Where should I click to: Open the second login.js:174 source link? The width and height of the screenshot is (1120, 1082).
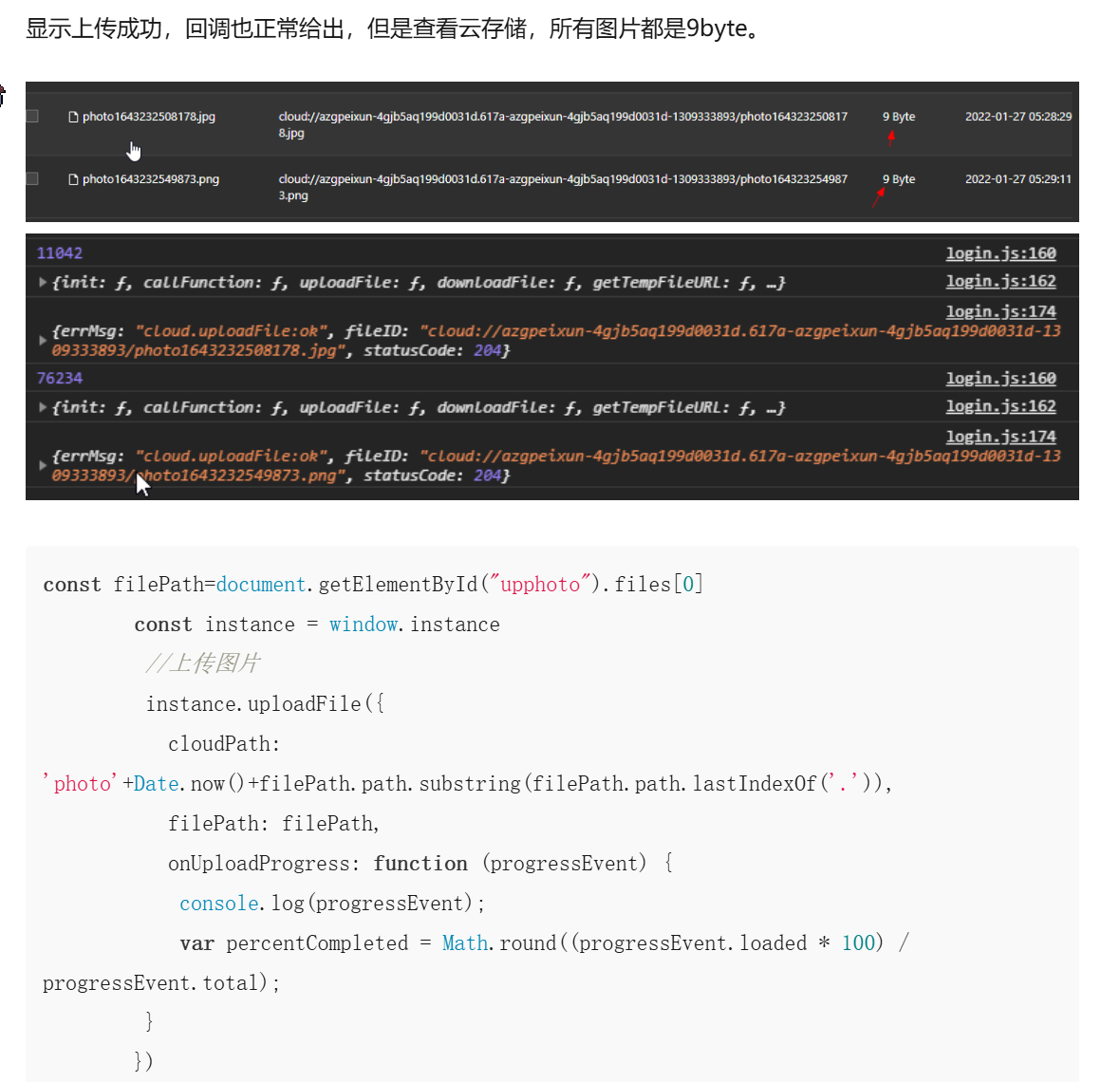click(1000, 436)
